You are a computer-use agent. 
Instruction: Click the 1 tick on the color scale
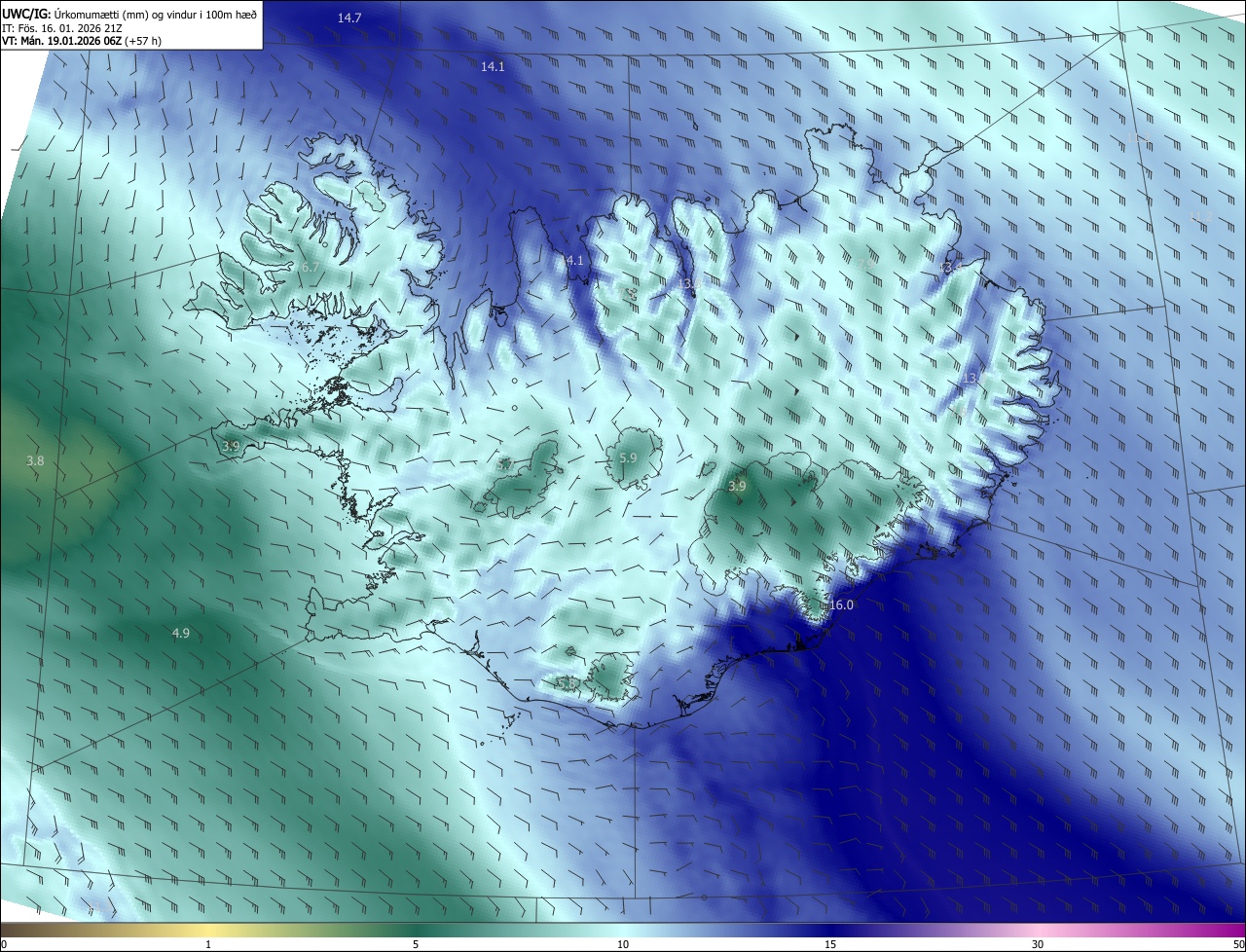point(208,944)
